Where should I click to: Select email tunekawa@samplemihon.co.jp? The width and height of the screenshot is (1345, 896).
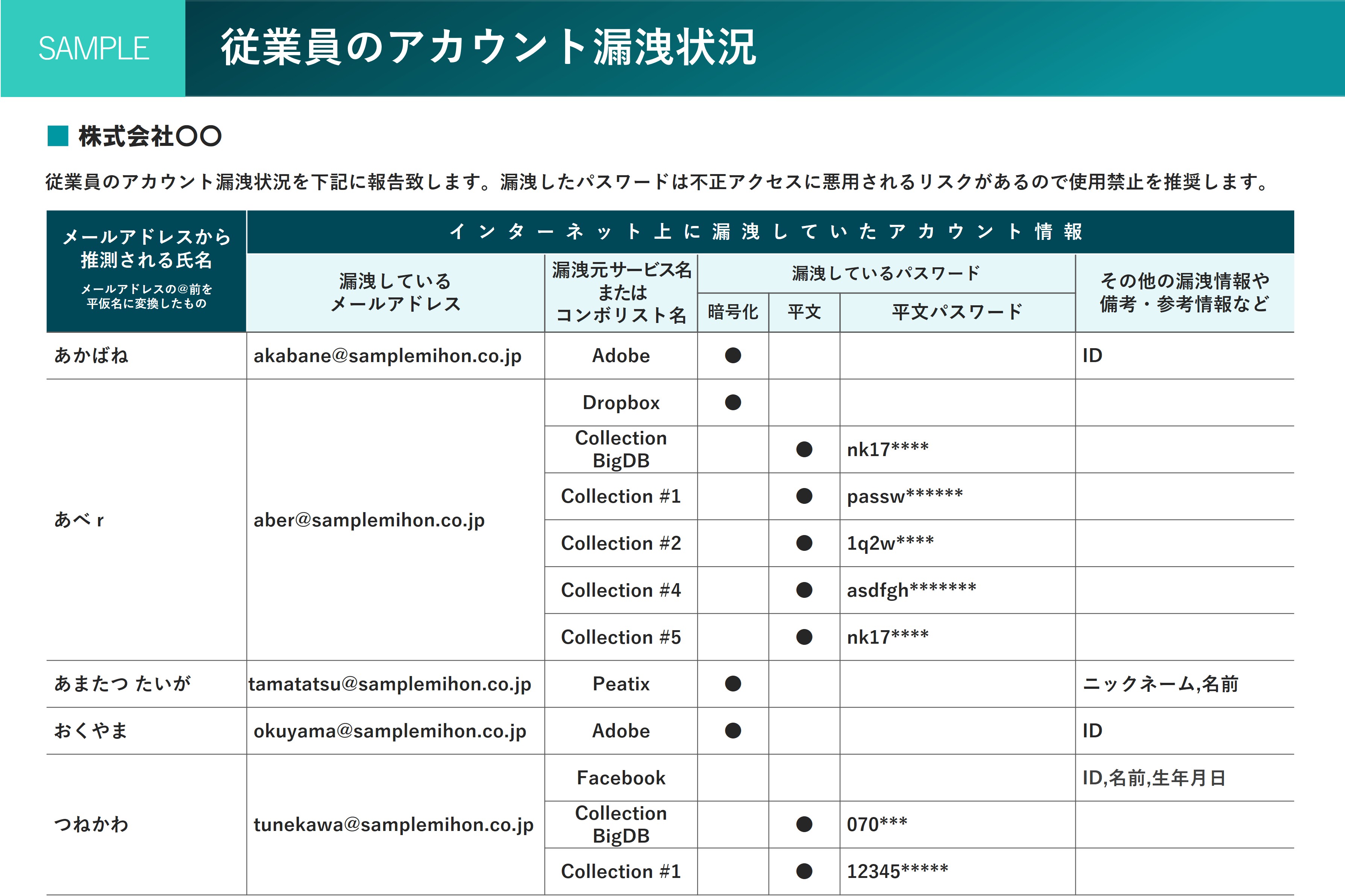pos(393,825)
